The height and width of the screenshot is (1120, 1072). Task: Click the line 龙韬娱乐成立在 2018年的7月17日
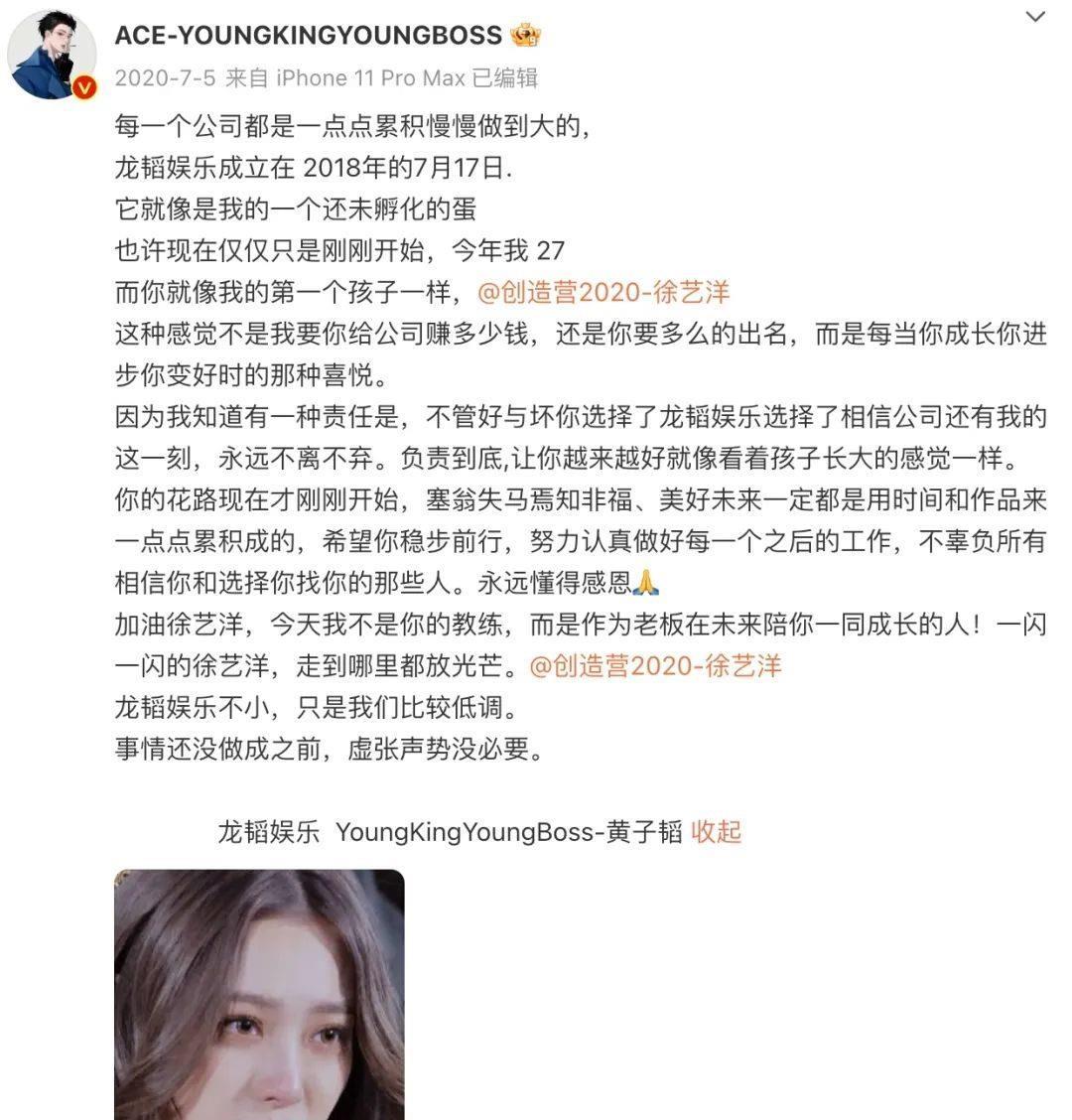(x=314, y=168)
